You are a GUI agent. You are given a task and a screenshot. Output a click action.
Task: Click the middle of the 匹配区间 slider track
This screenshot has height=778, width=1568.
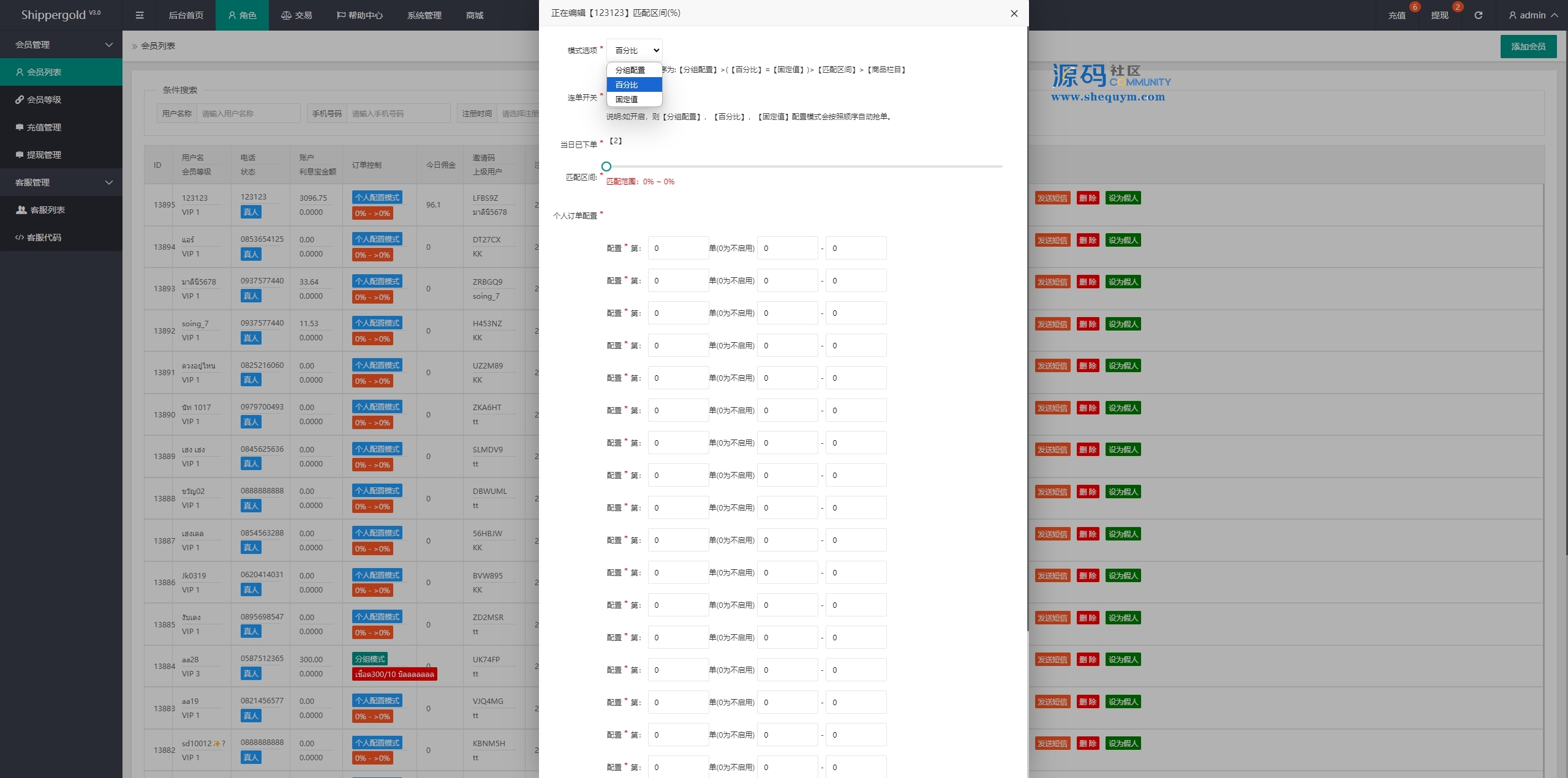(x=804, y=166)
